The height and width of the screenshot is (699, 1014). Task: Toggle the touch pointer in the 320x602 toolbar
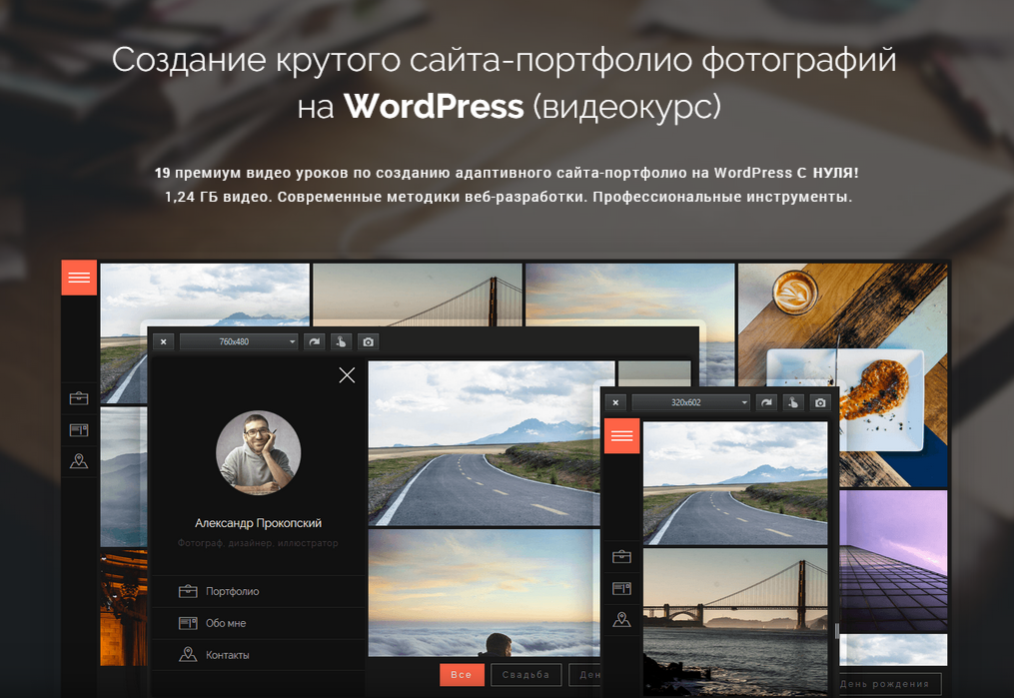coord(793,403)
